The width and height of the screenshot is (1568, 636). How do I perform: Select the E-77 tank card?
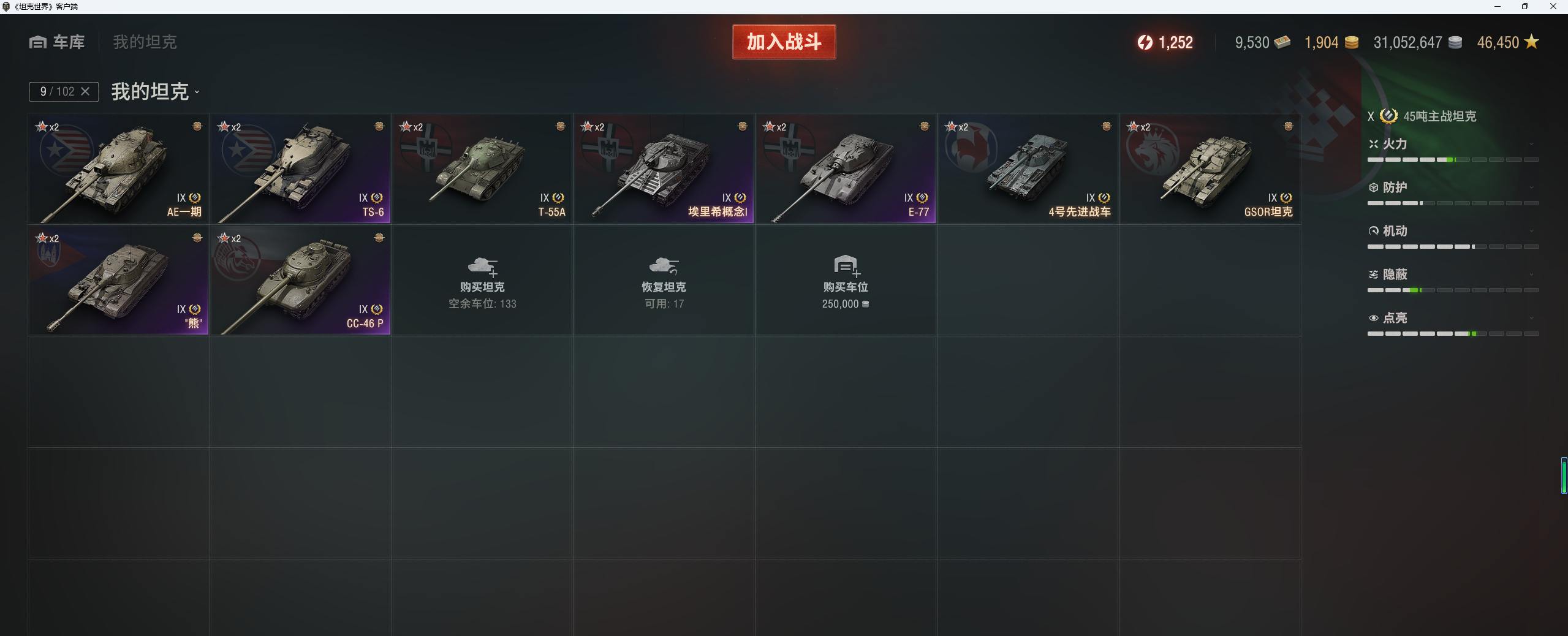pyautogui.click(x=846, y=168)
